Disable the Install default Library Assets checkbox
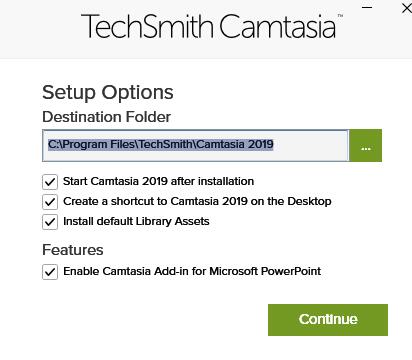 pyautogui.click(x=50, y=222)
